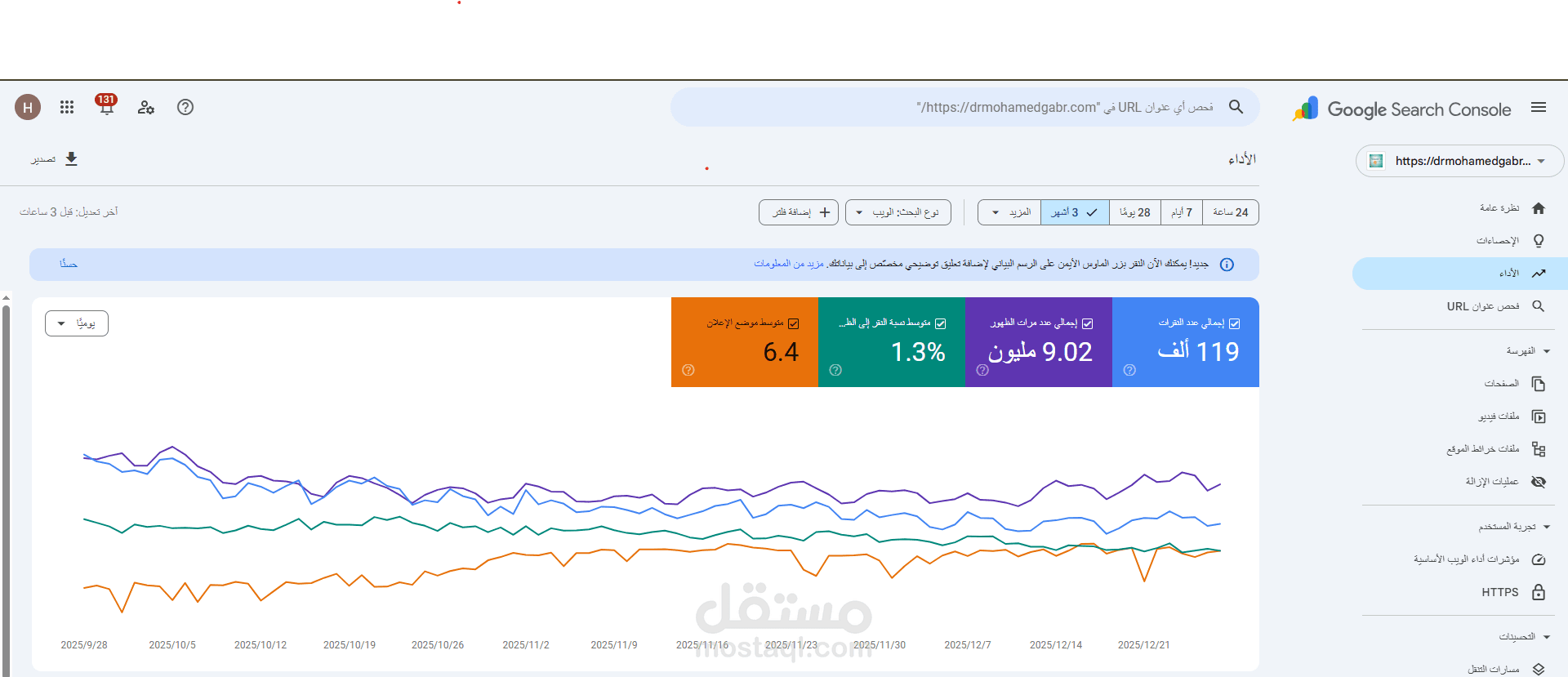This screenshot has height=677, width=1568.
Task: Click help icon on average position card
Action: [688, 370]
